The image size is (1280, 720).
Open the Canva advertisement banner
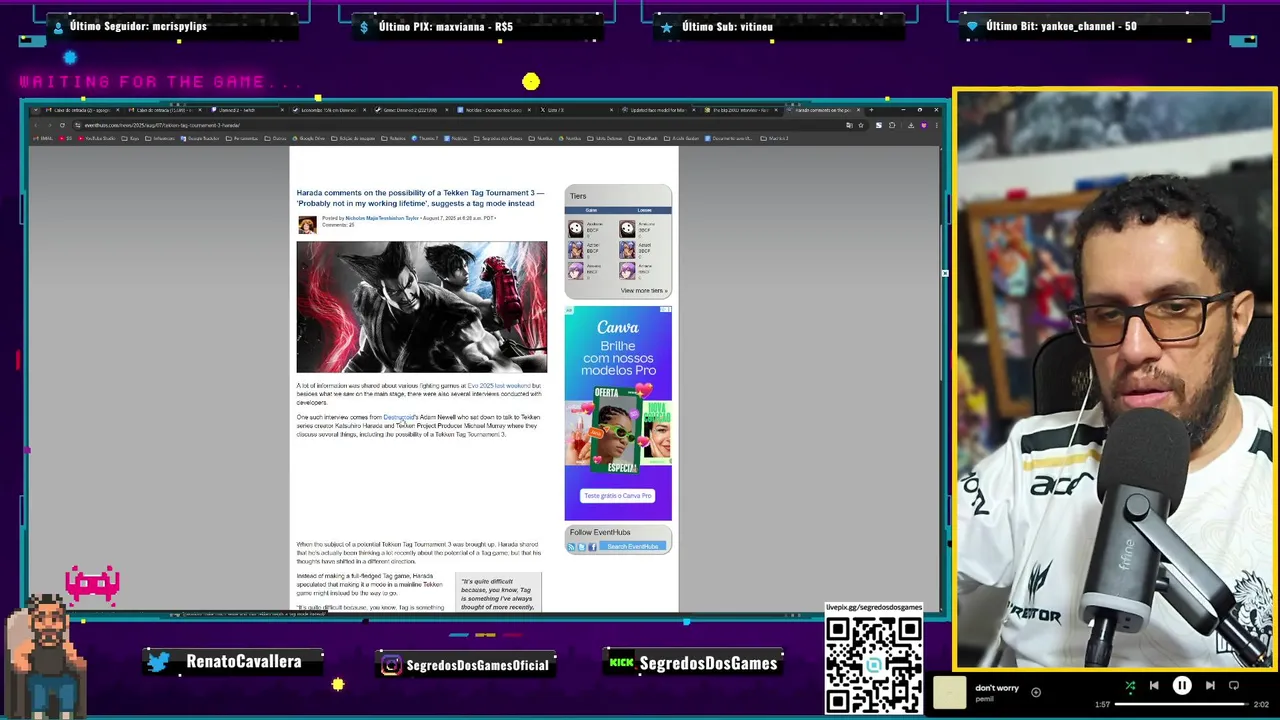pos(618,413)
